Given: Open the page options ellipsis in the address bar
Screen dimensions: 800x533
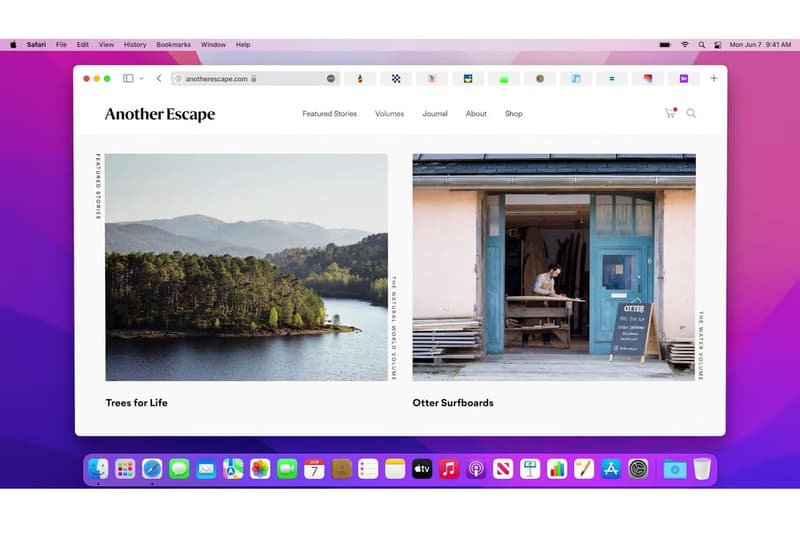Looking at the screenshot, I should point(331,79).
